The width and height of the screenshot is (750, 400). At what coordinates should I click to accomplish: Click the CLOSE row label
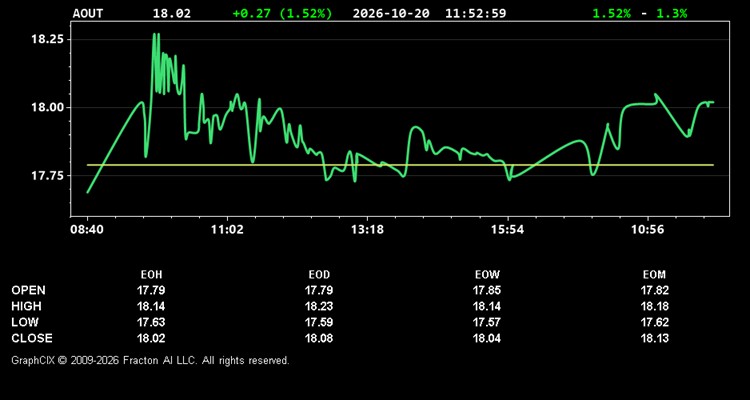coord(32,338)
